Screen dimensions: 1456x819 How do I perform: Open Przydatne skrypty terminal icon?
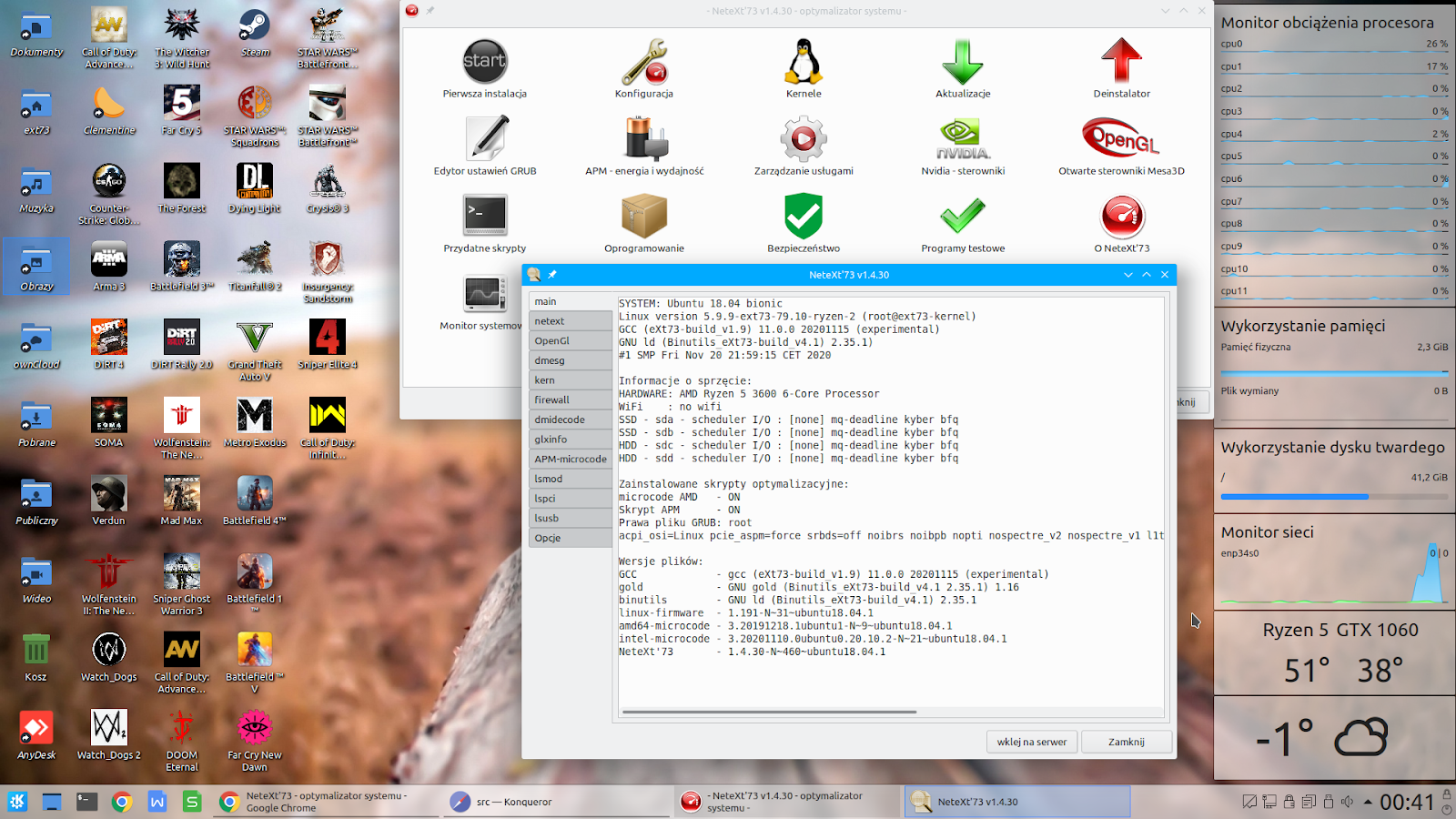pos(484,216)
